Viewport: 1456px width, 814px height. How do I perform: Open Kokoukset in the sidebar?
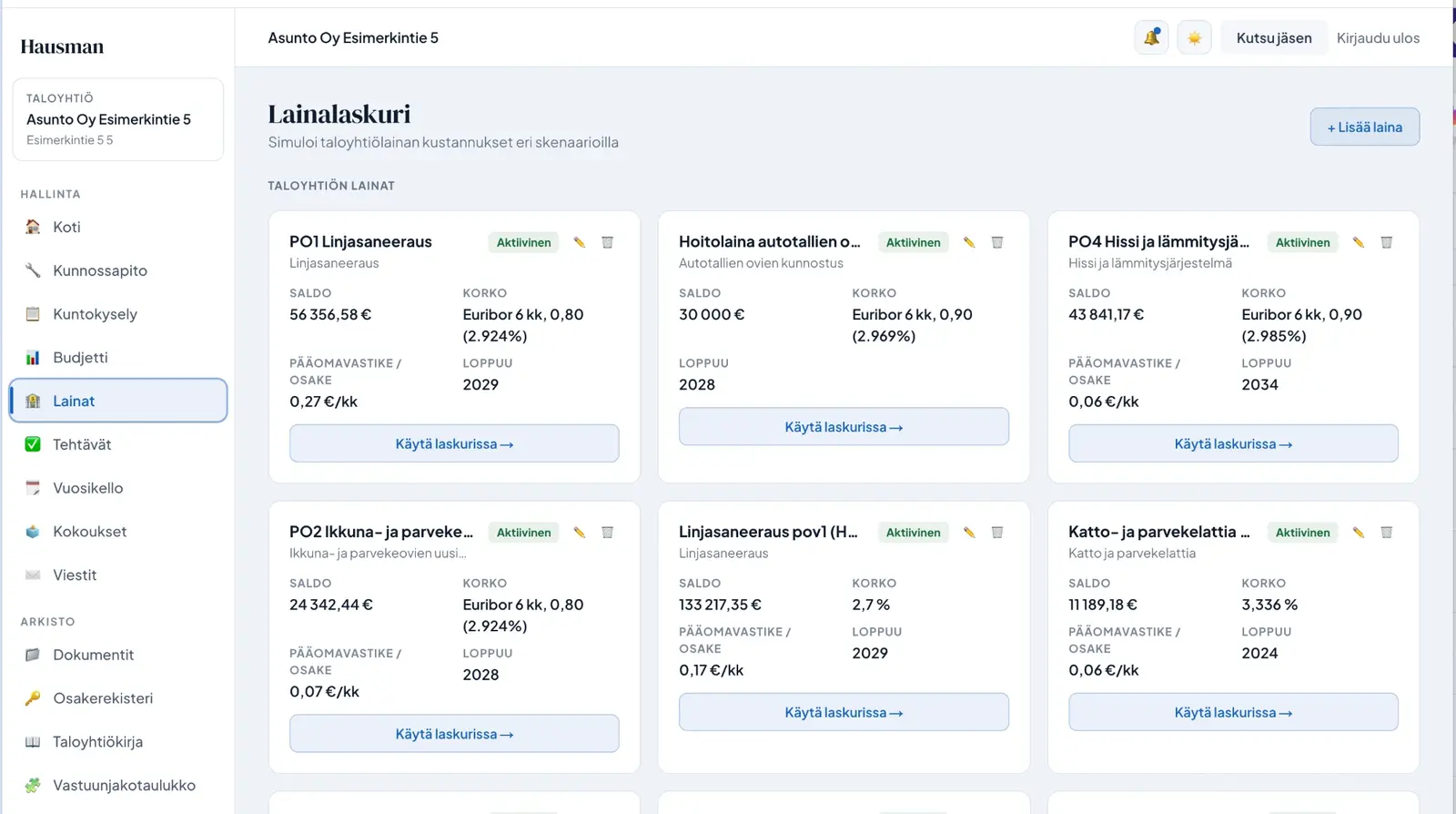pyautogui.click(x=118, y=532)
